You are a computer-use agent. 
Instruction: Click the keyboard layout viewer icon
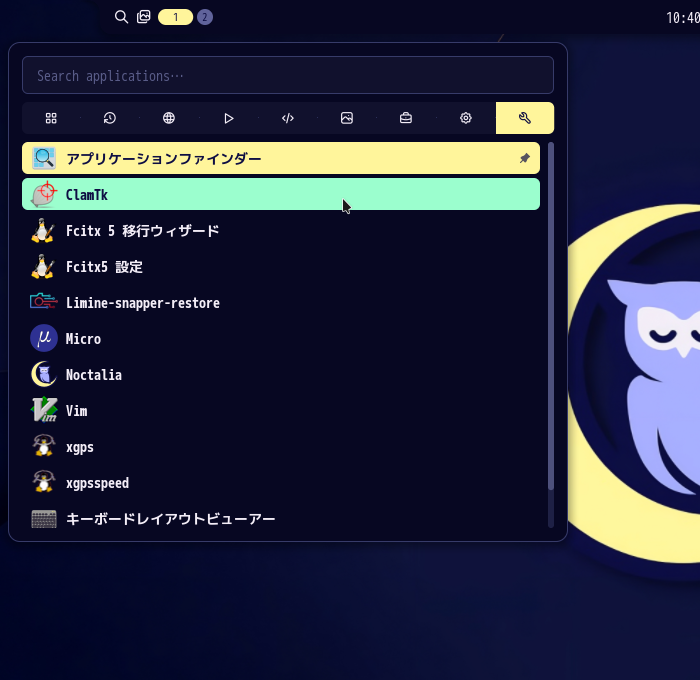pos(44,519)
